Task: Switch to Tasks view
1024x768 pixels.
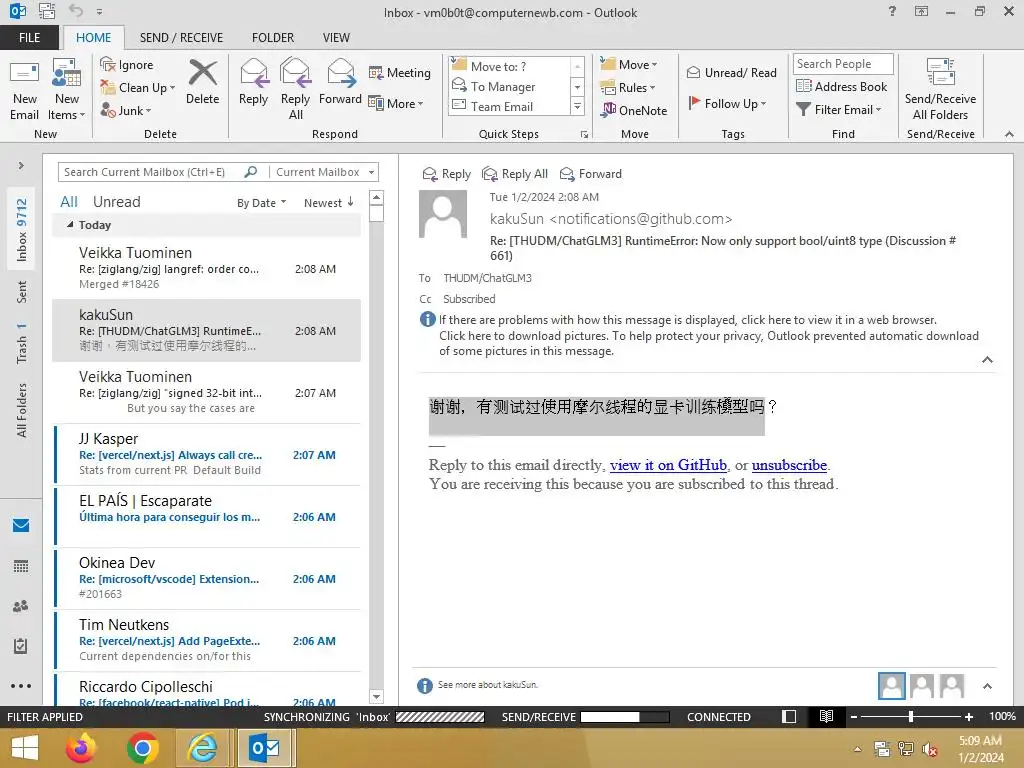Action: 21,646
